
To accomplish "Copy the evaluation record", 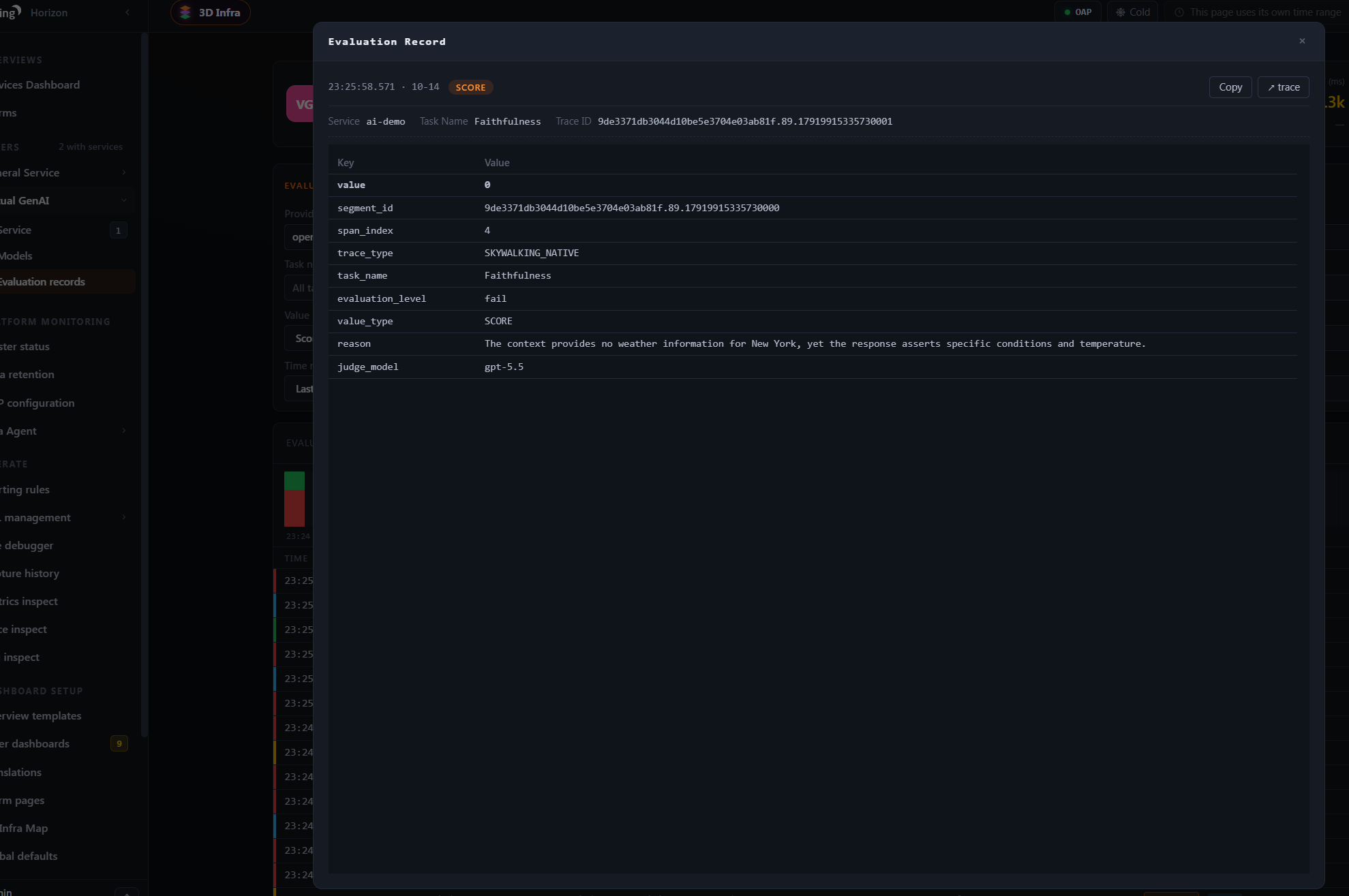I will [x=1230, y=87].
